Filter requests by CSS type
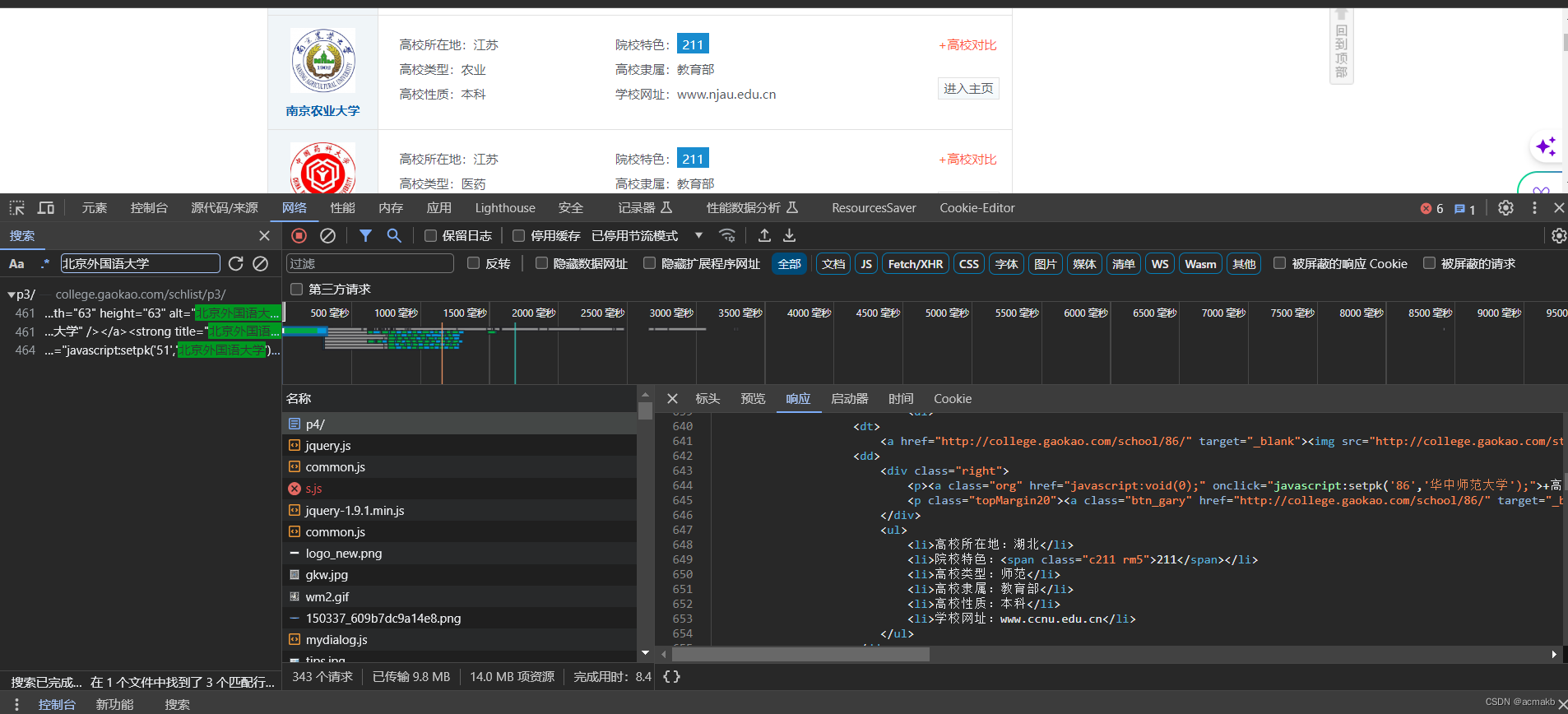This screenshot has height=714, width=1568. (969, 264)
